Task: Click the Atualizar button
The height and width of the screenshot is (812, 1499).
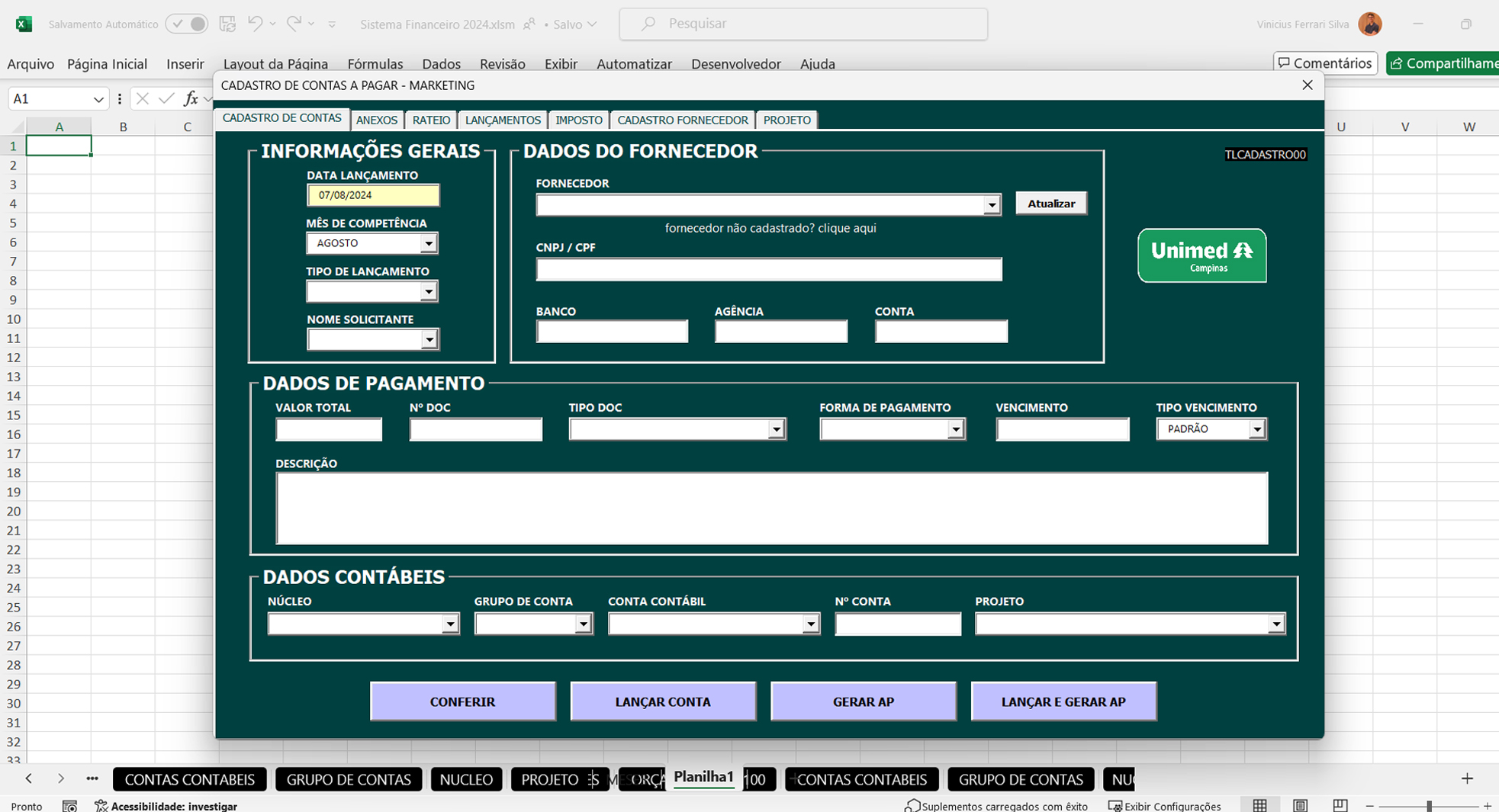Action: [x=1051, y=204]
